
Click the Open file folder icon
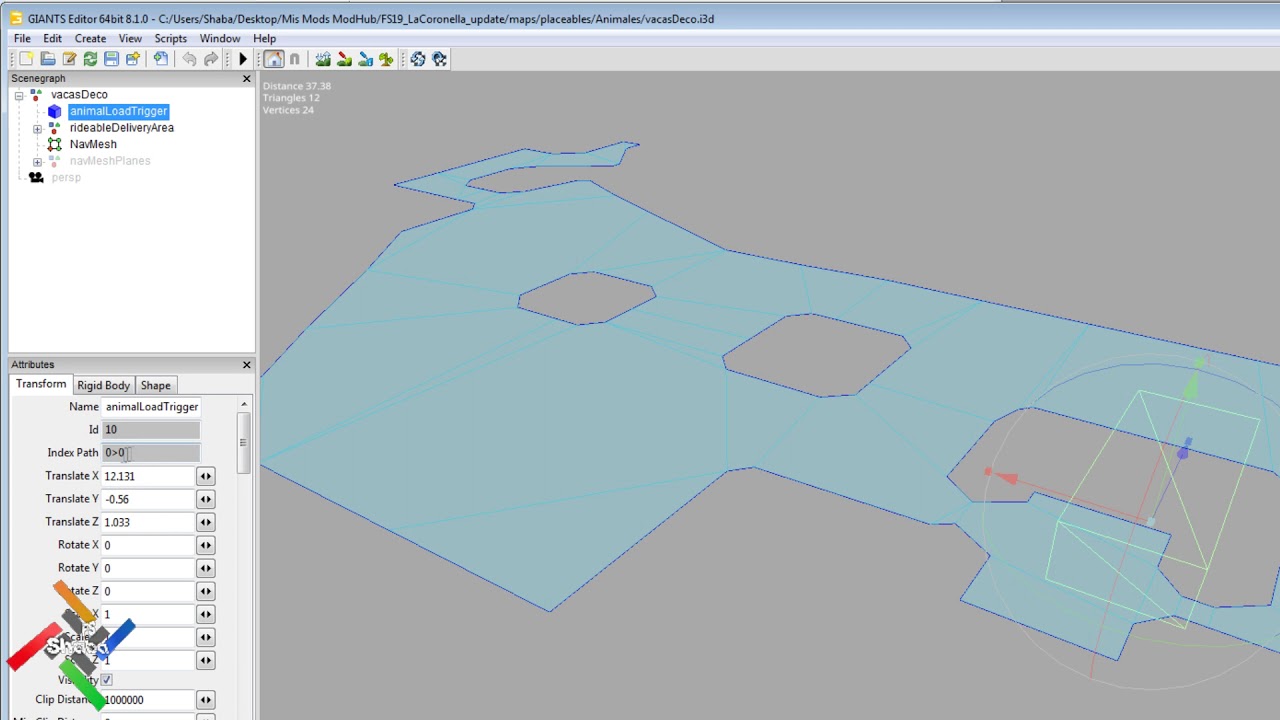tap(47, 59)
